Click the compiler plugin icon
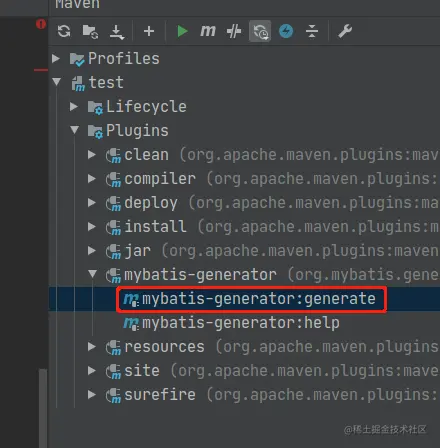Viewport: 440px width, 448px height. pos(114,180)
